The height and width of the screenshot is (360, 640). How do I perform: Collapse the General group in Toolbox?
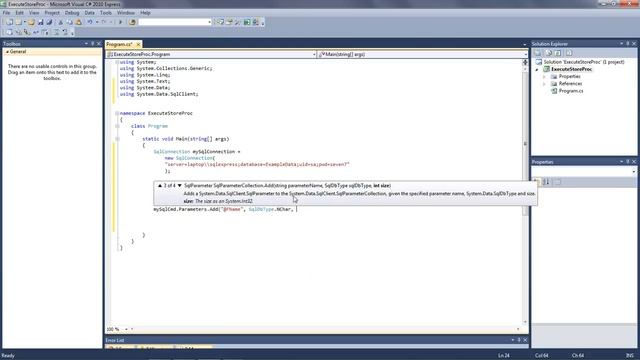[7, 52]
